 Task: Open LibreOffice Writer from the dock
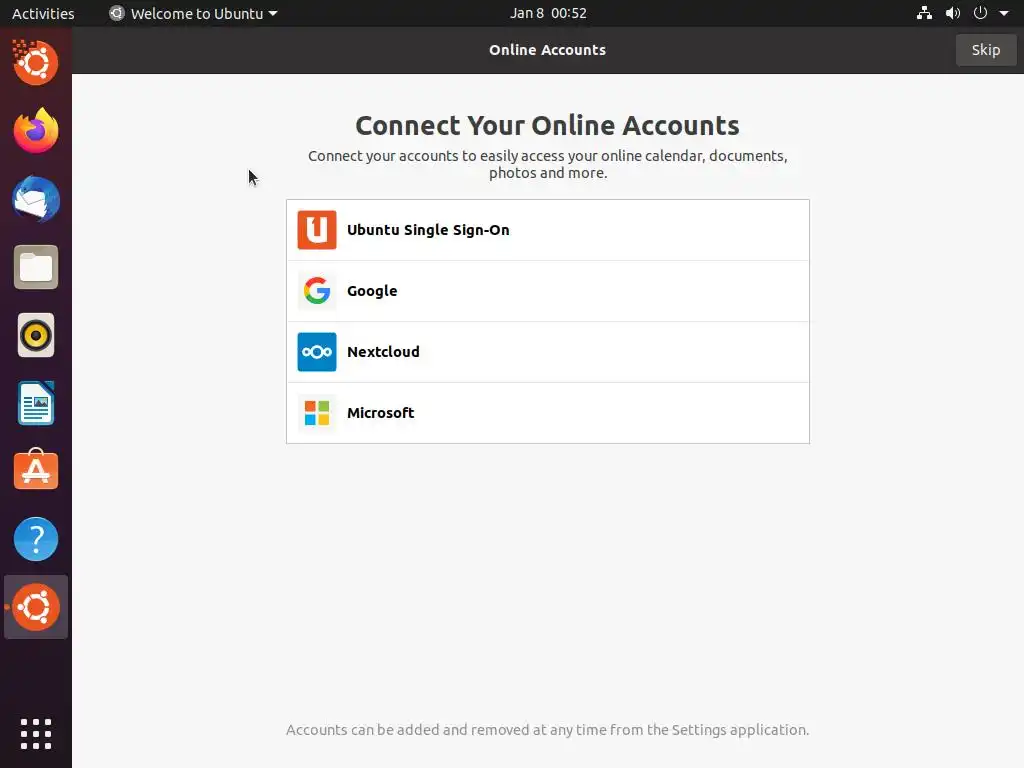coord(36,404)
